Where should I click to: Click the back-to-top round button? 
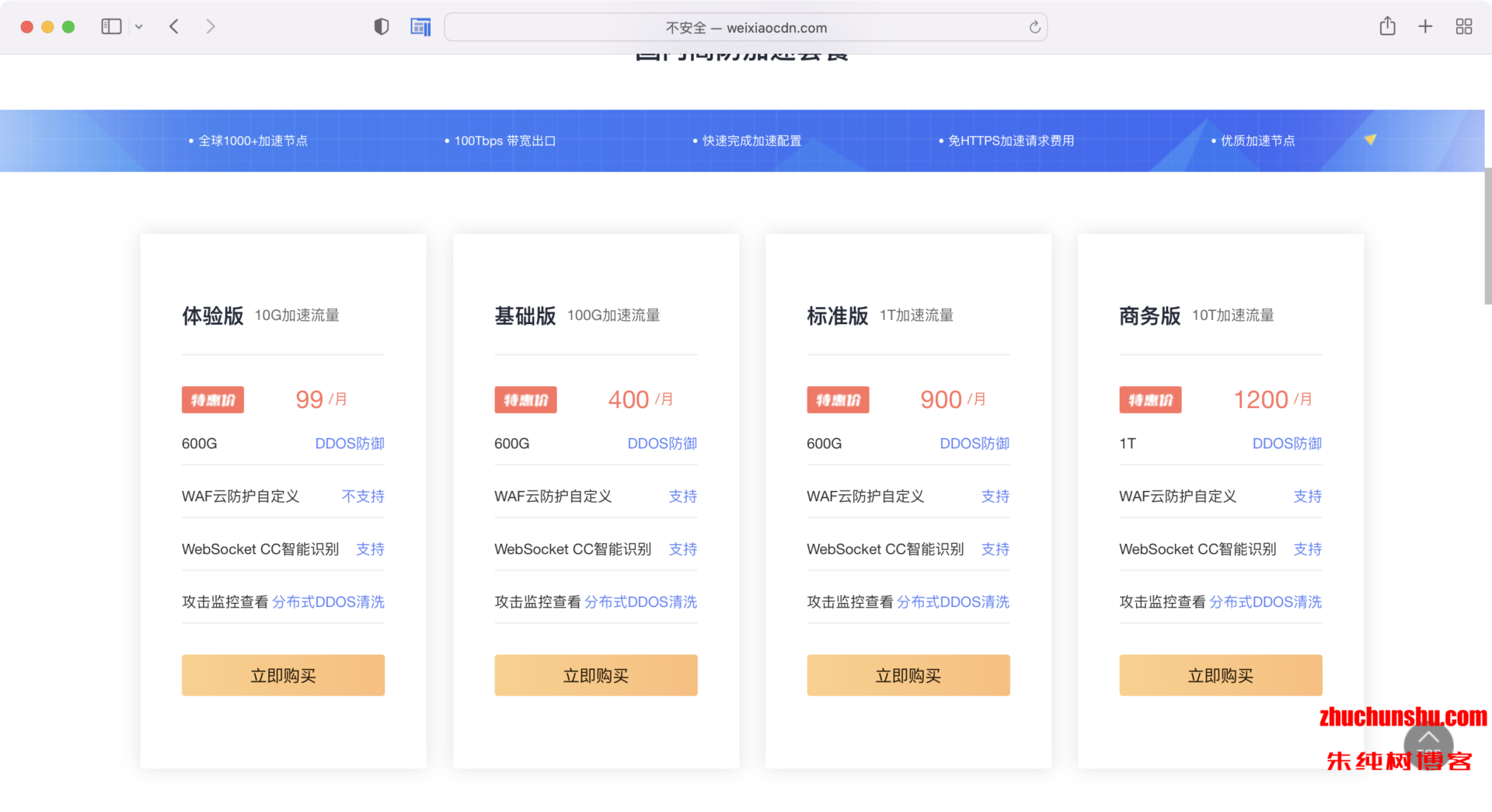coord(1428,744)
